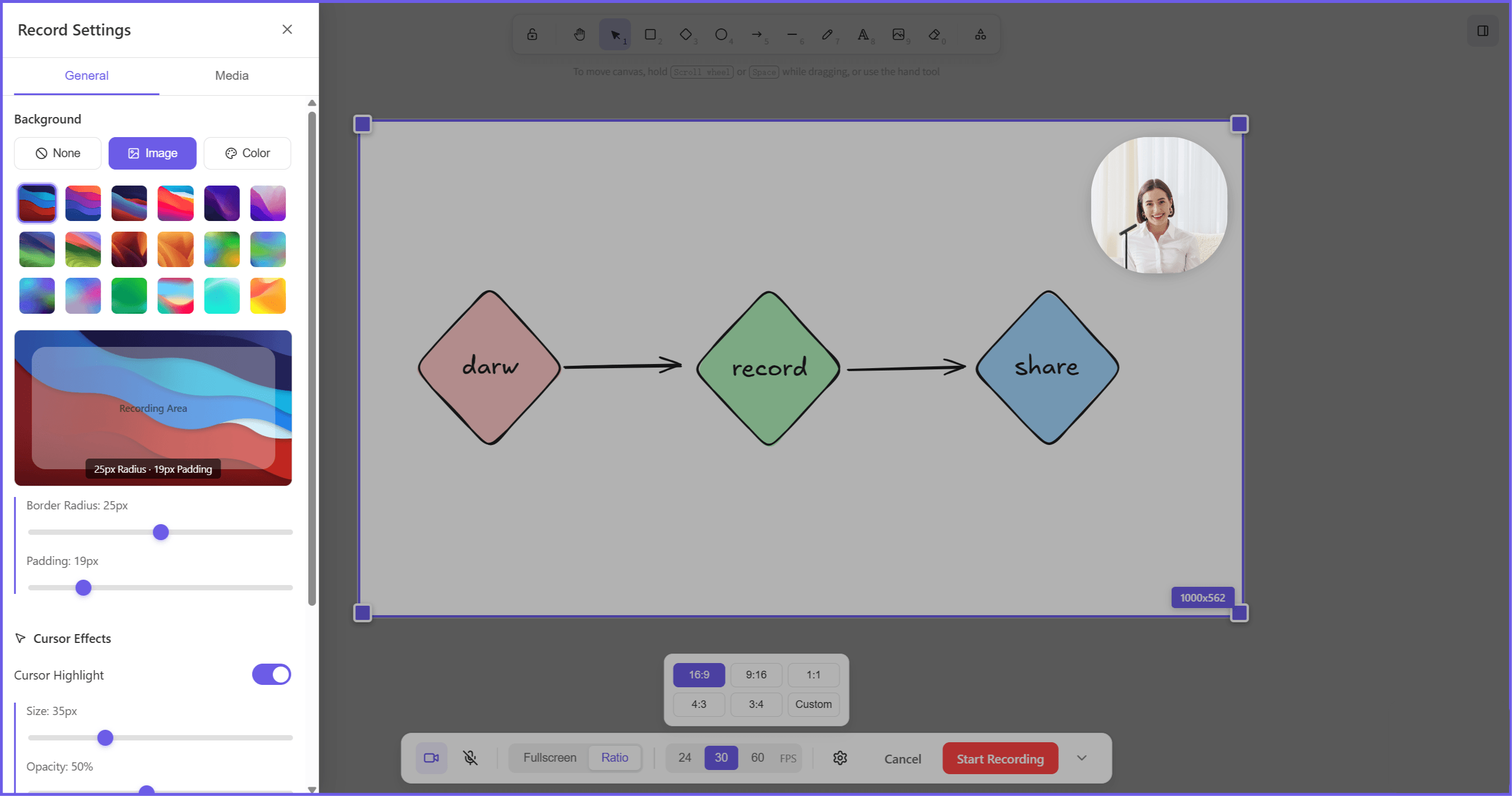Open Custom aspect ratio option
This screenshot has width=1512, height=796.
click(813, 704)
